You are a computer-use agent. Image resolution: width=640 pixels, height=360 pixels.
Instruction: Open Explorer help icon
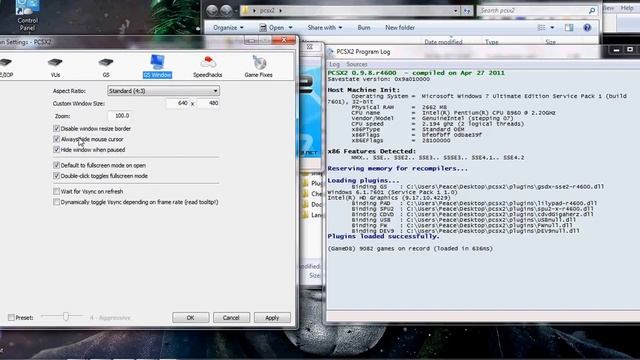[587, 28]
